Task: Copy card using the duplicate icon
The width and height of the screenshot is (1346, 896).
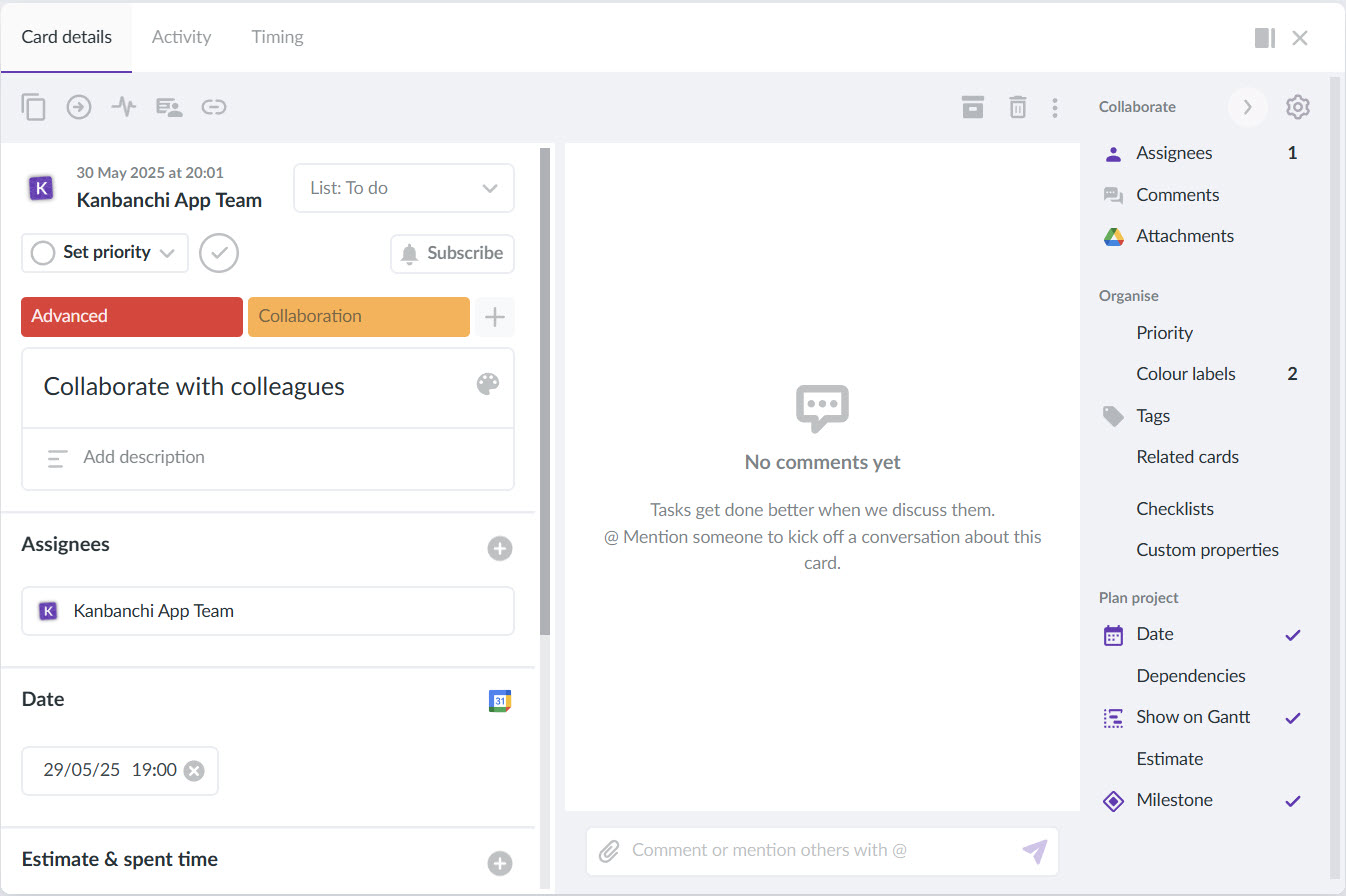Action: pyautogui.click(x=34, y=107)
